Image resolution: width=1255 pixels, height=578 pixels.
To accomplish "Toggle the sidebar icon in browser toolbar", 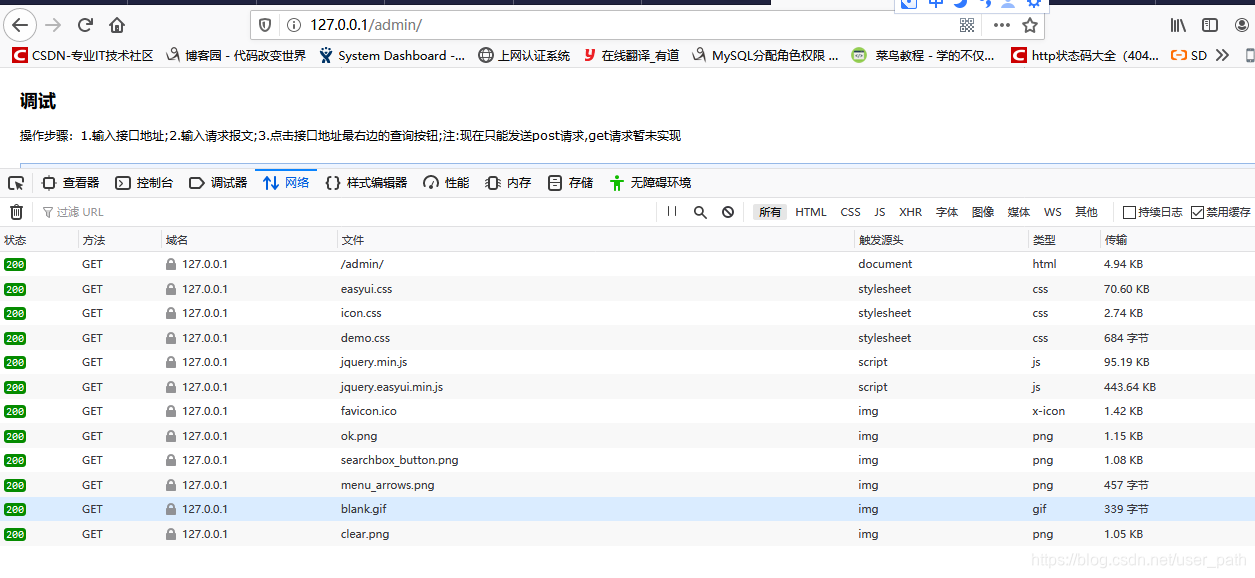I will point(1210,25).
